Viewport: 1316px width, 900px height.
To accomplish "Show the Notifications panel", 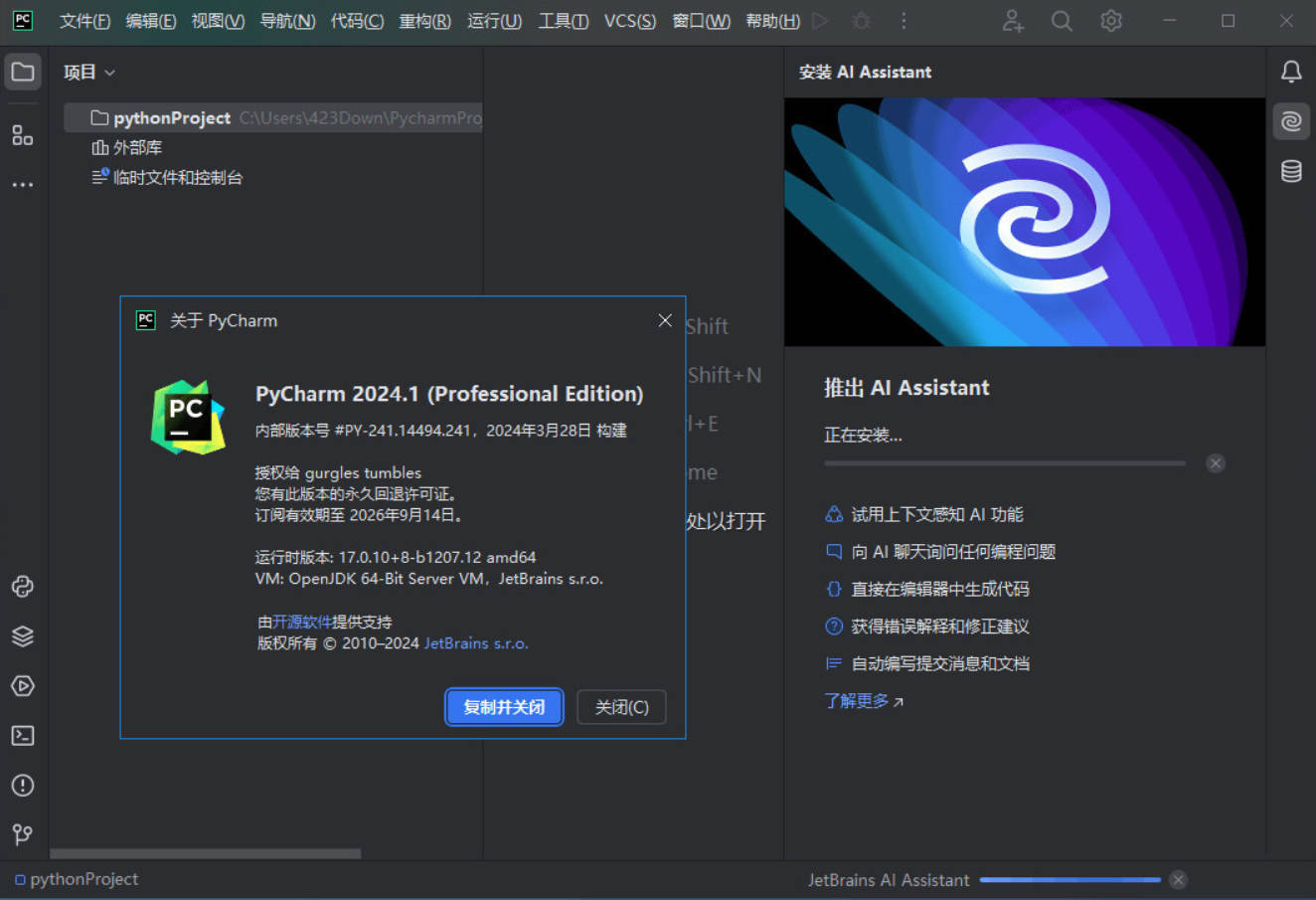I will [1290, 72].
